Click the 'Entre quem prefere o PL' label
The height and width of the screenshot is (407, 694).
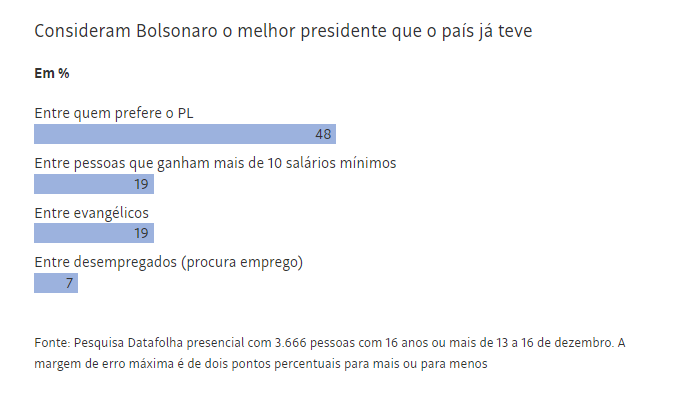click(114, 114)
